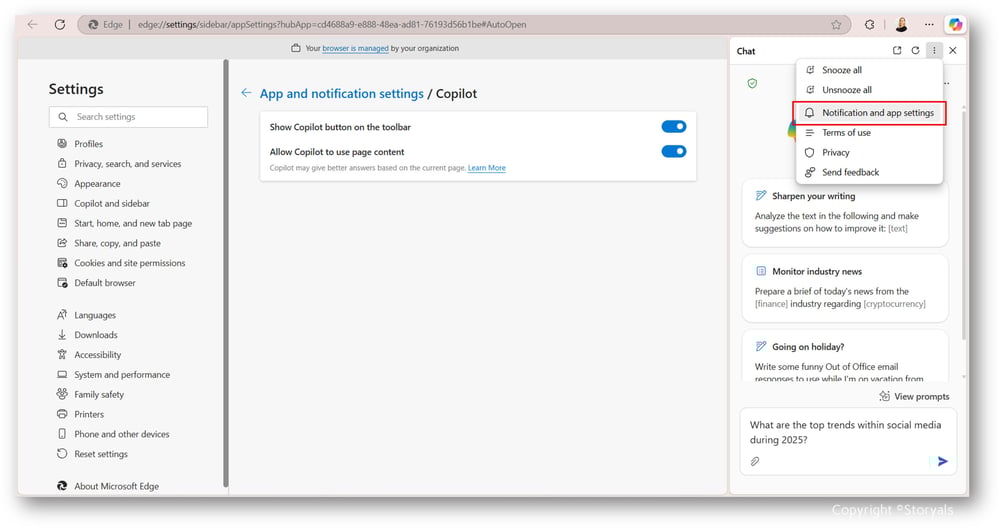
Task: Select the Going on holiday prompt card
Action: (845, 356)
